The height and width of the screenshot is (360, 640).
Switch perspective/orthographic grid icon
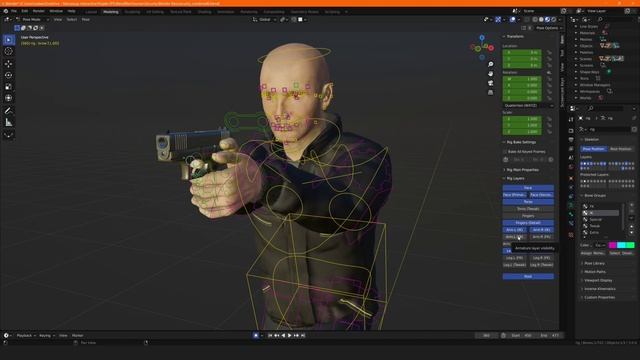pyautogui.click(x=491, y=93)
